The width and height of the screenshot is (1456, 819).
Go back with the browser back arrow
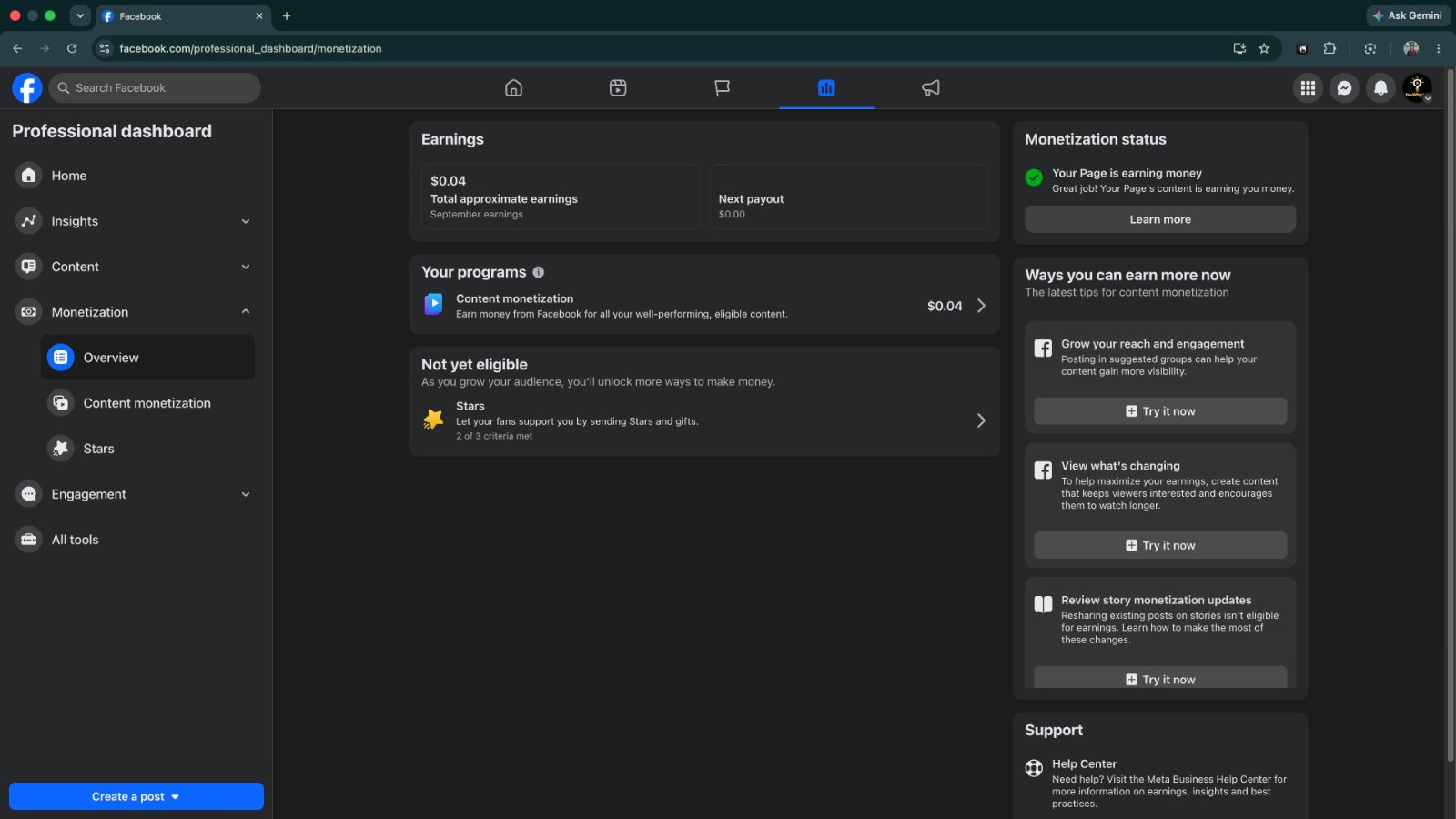click(17, 48)
